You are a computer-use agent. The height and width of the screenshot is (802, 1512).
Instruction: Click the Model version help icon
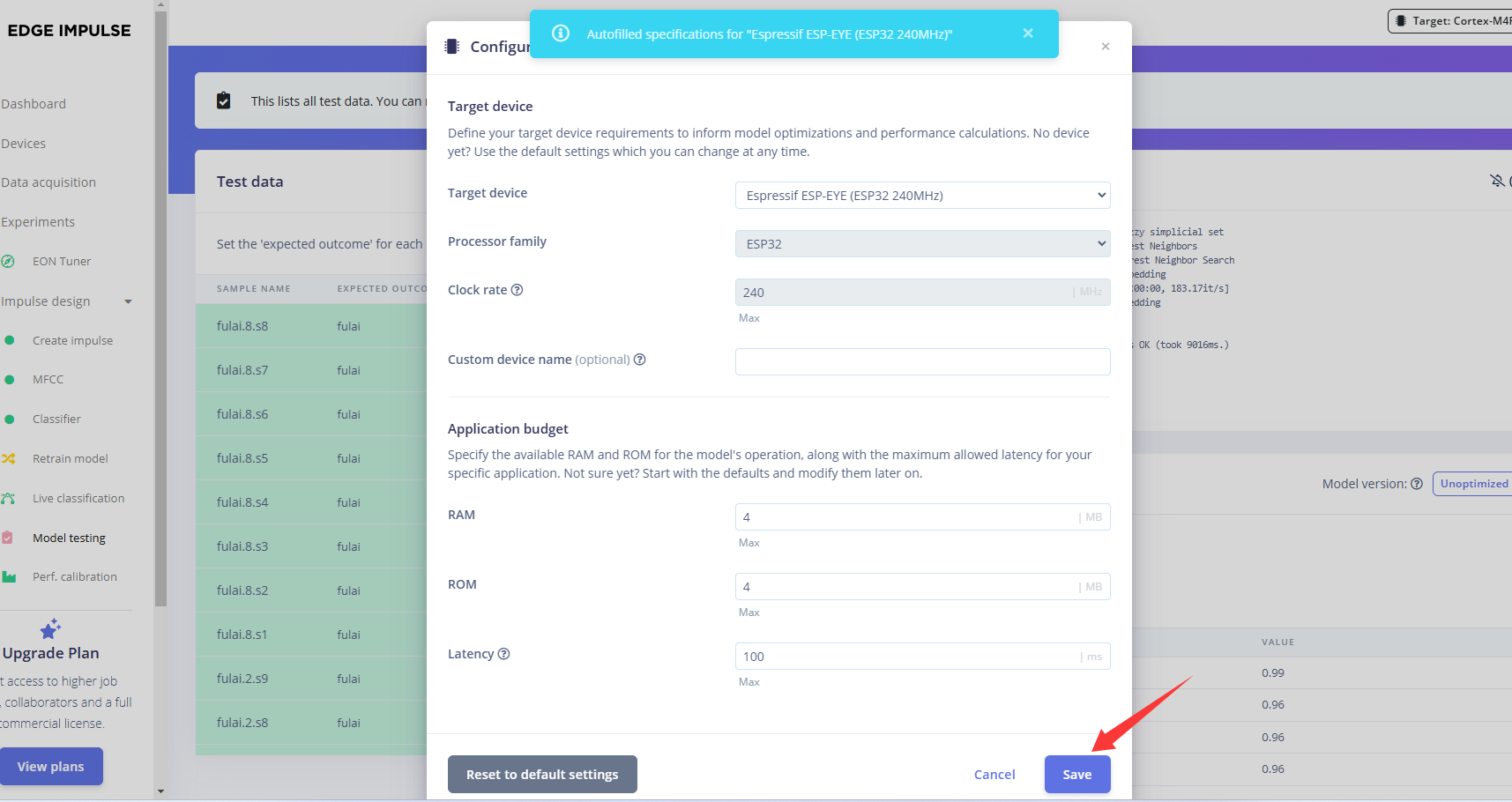(x=1417, y=484)
